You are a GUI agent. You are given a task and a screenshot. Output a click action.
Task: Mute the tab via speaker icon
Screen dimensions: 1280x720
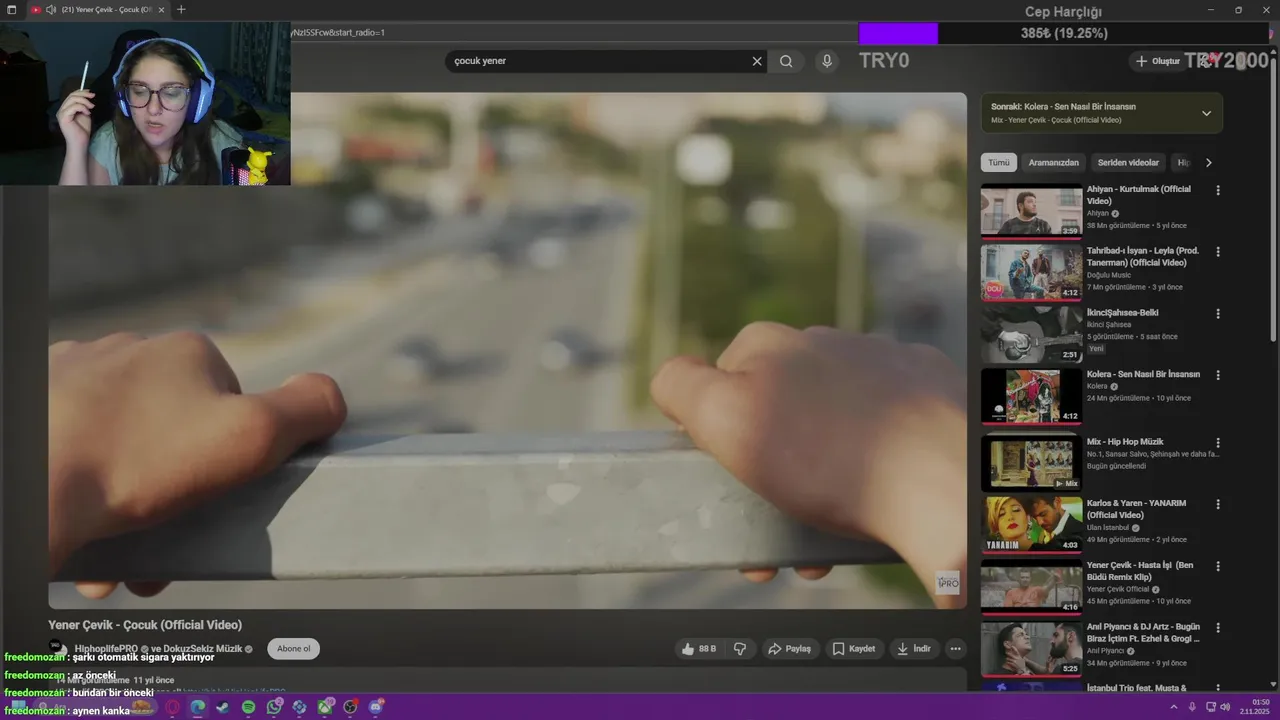point(51,10)
